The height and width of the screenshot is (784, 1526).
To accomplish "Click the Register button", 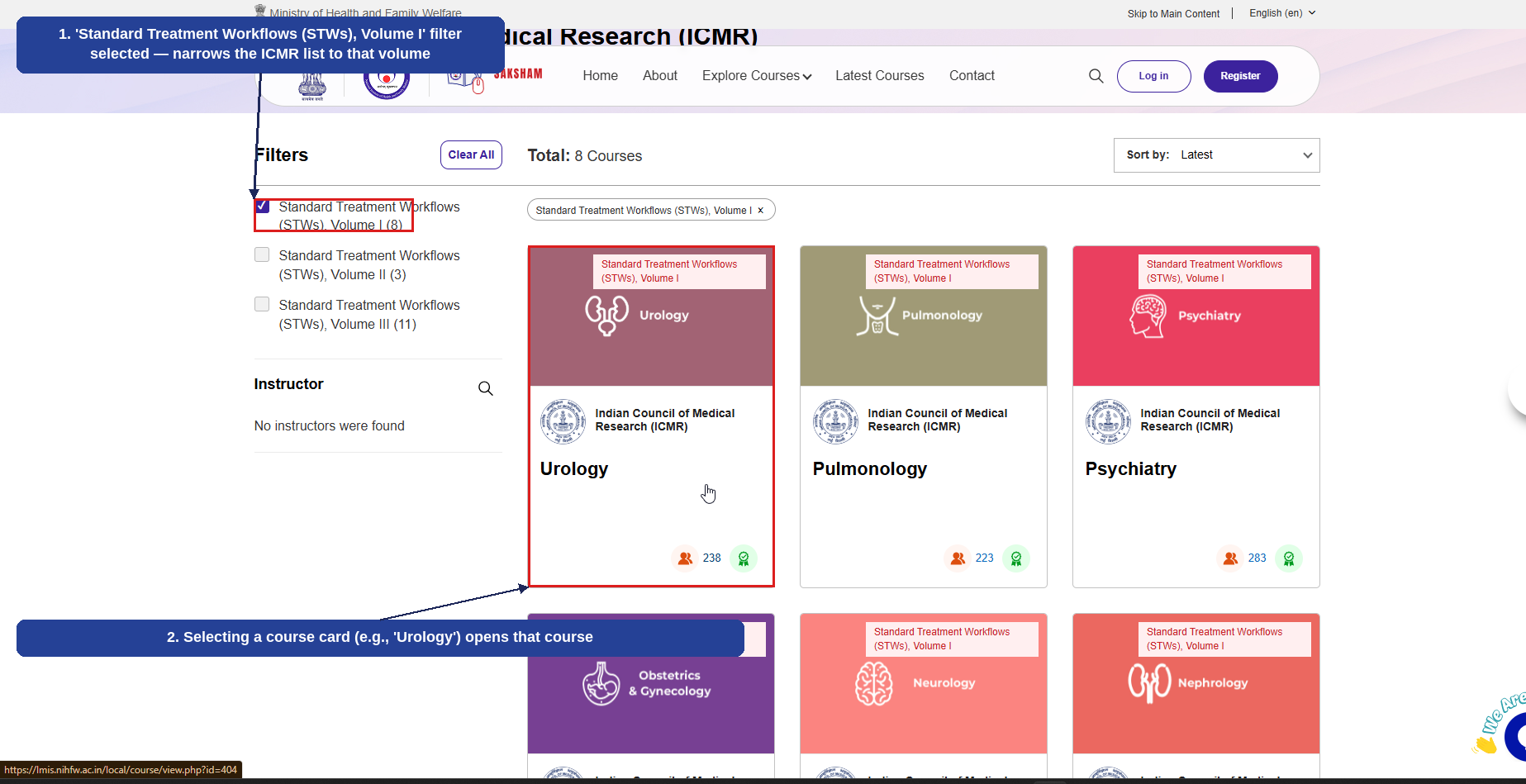I will click(x=1240, y=76).
